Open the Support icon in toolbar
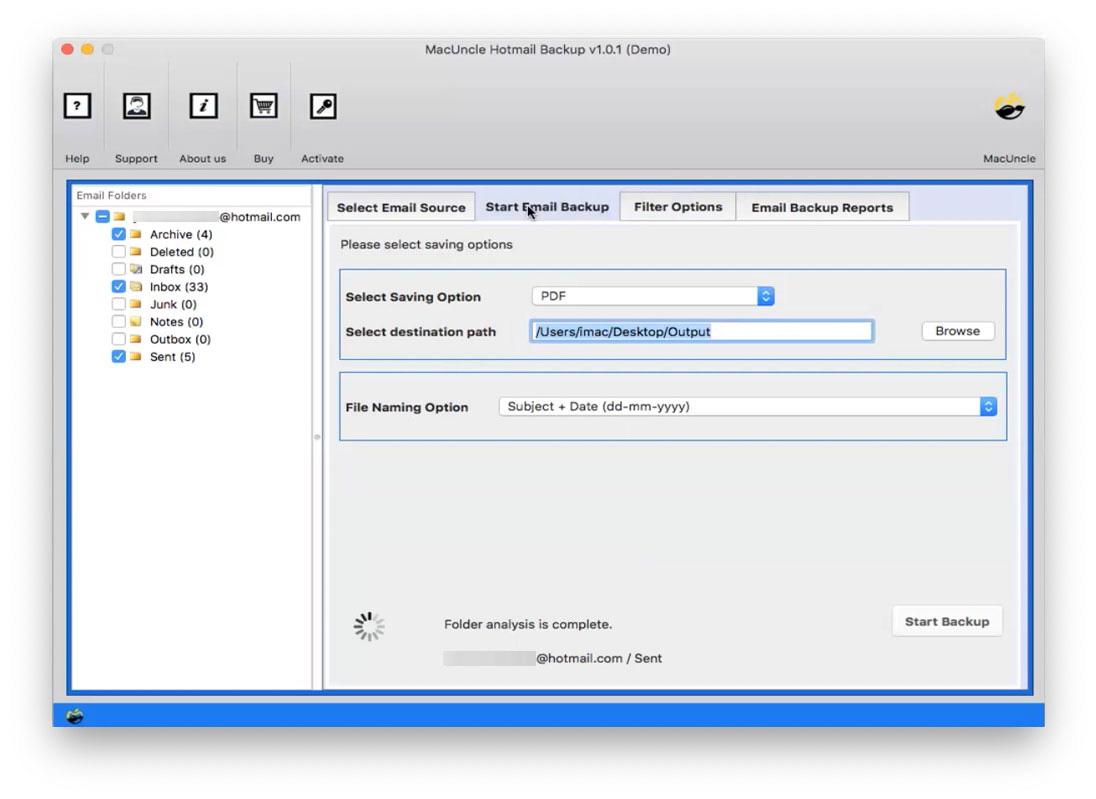The height and width of the screenshot is (799, 1096). [136, 106]
